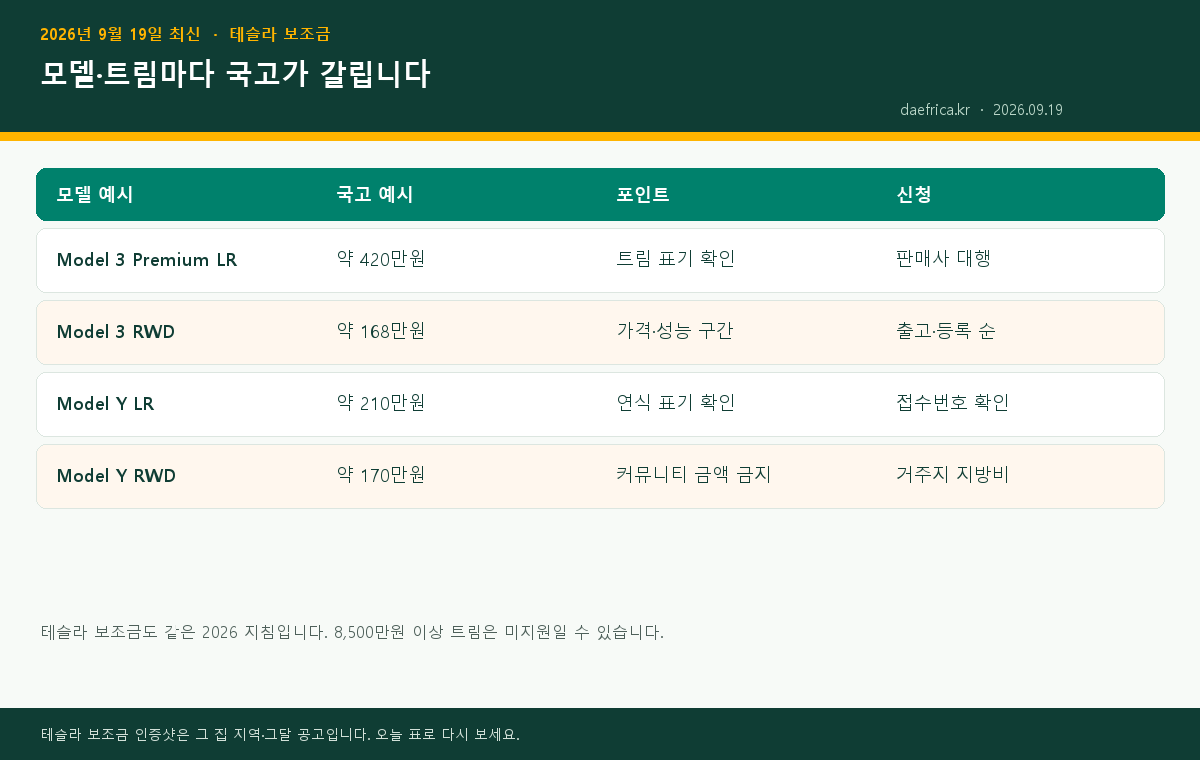The width and height of the screenshot is (1200, 760).
Task: Click the headline '모델·트림마다 국고가 갈립니다'
Action: (x=235, y=74)
